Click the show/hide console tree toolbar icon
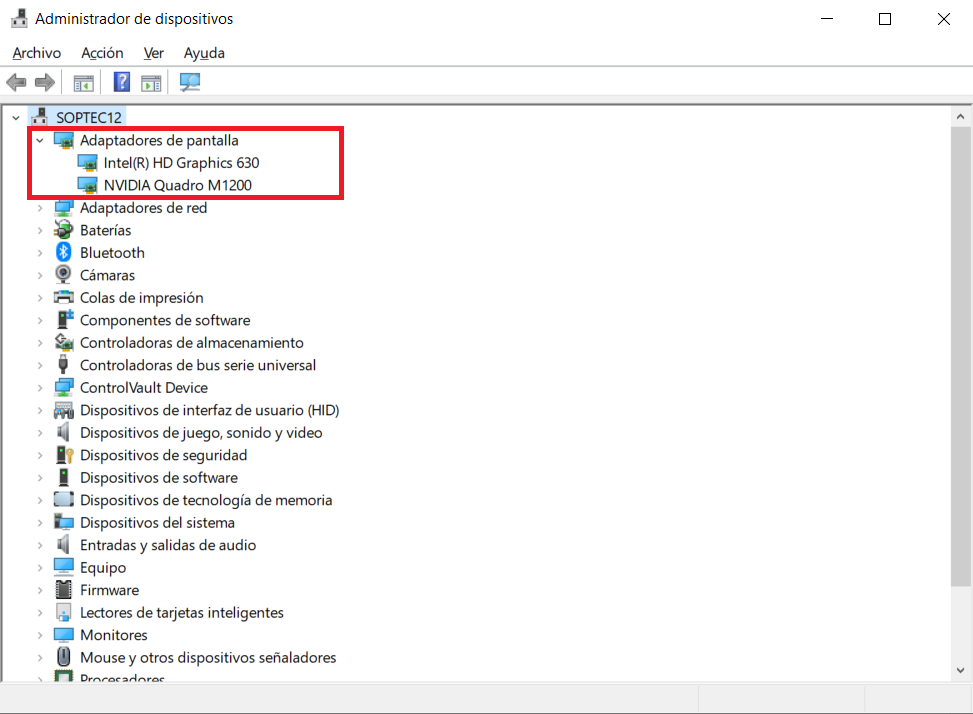The height and width of the screenshot is (714, 973). coord(84,83)
